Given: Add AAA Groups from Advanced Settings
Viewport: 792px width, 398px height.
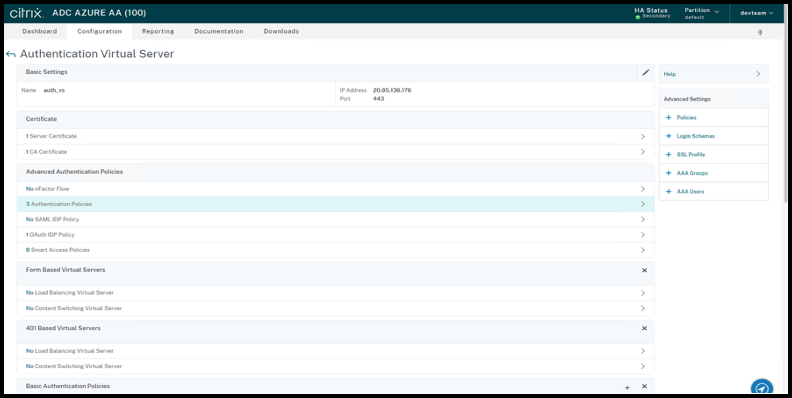Looking at the screenshot, I should pyautogui.click(x=714, y=173).
